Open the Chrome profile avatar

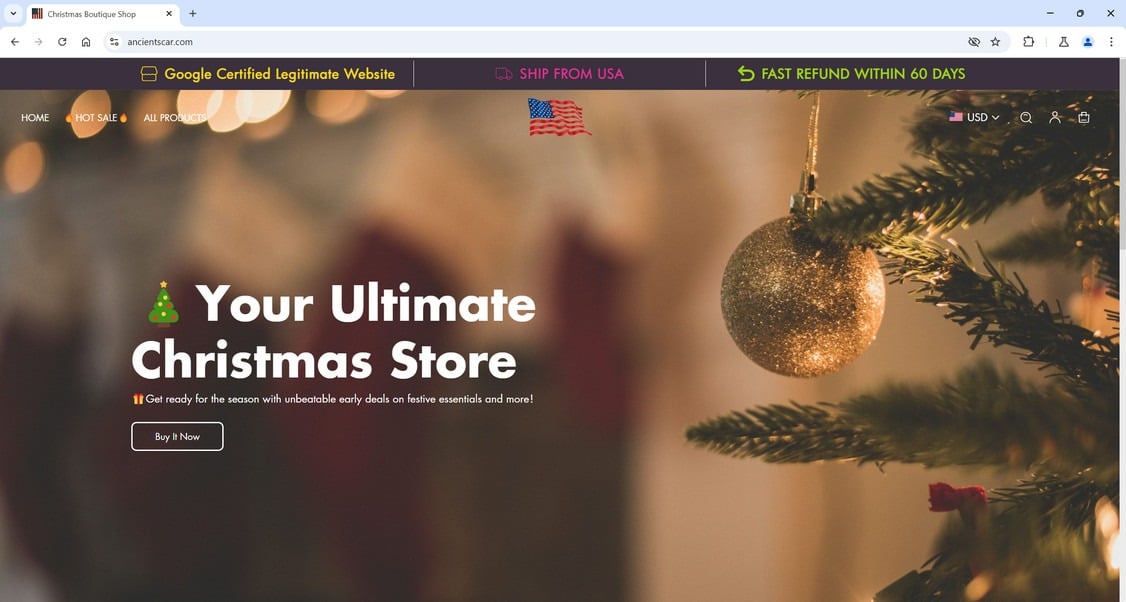(x=1088, y=42)
